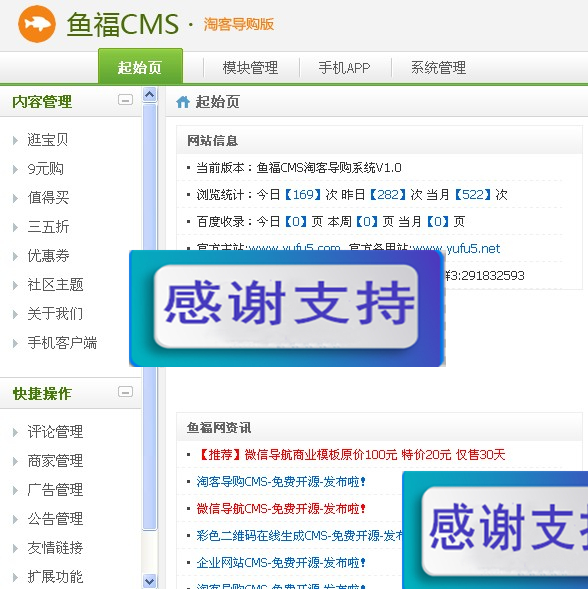588x589 pixels.
Task: Click the orange fish logo icon
Action: coord(37,24)
